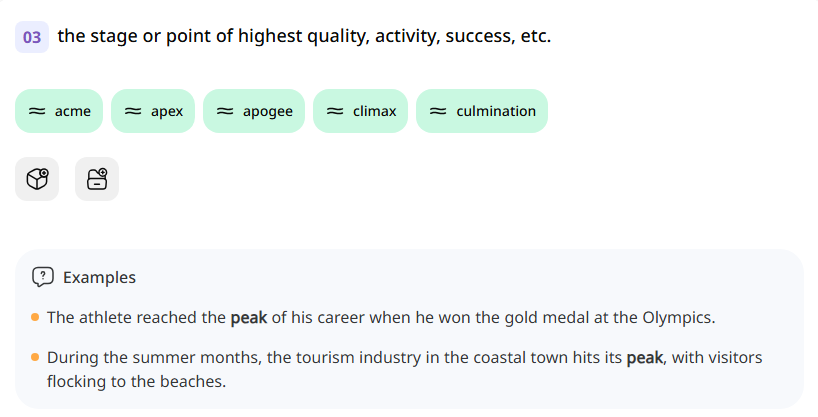Click the highest quality definition text
This screenshot has height=417, width=818.
point(304,37)
